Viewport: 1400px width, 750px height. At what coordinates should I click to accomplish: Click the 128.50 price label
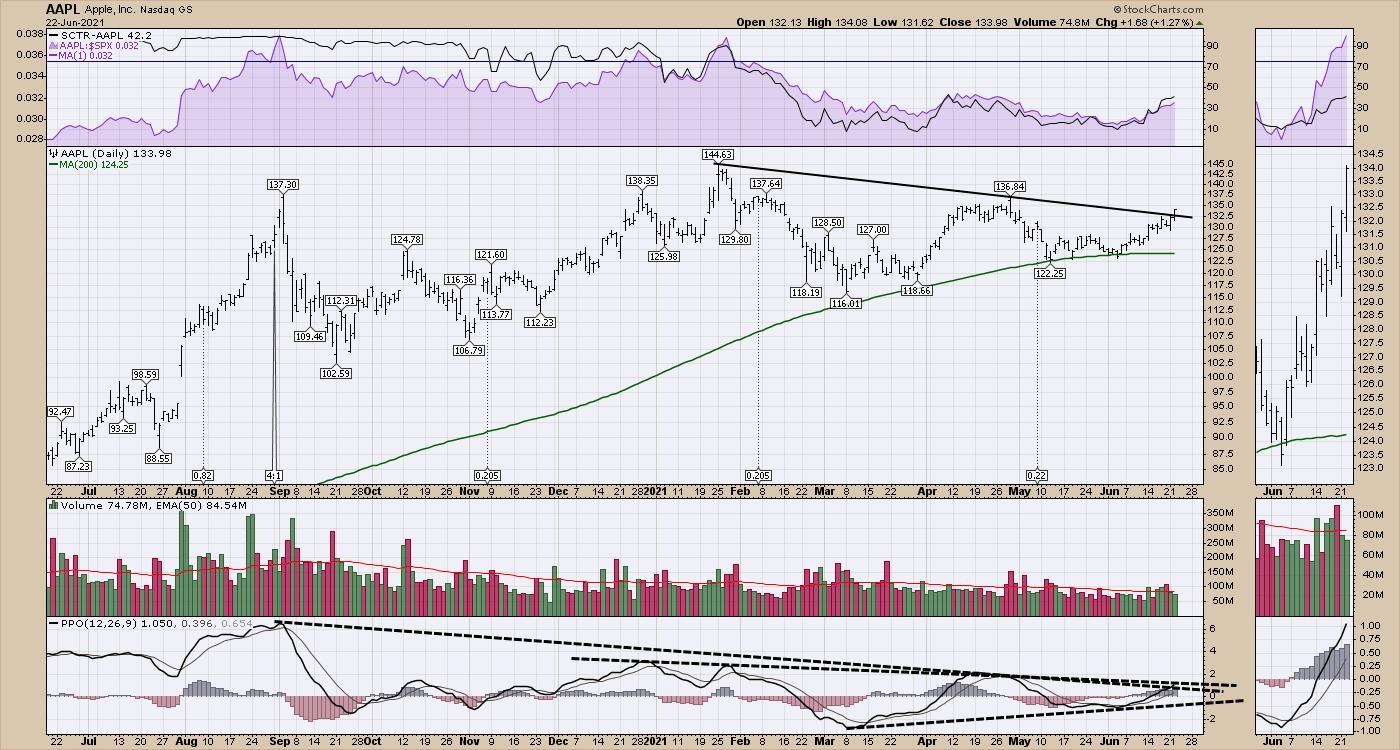click(x=828, y=222)
